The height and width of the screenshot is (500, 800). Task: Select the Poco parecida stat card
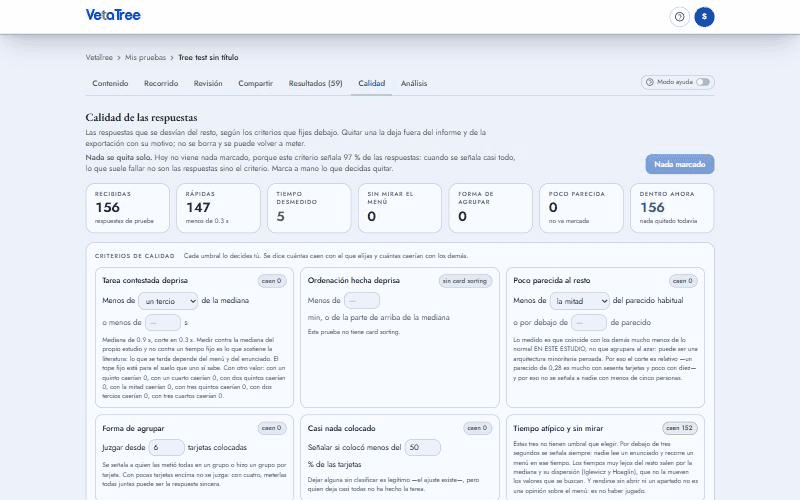click(x=582, y=208)
